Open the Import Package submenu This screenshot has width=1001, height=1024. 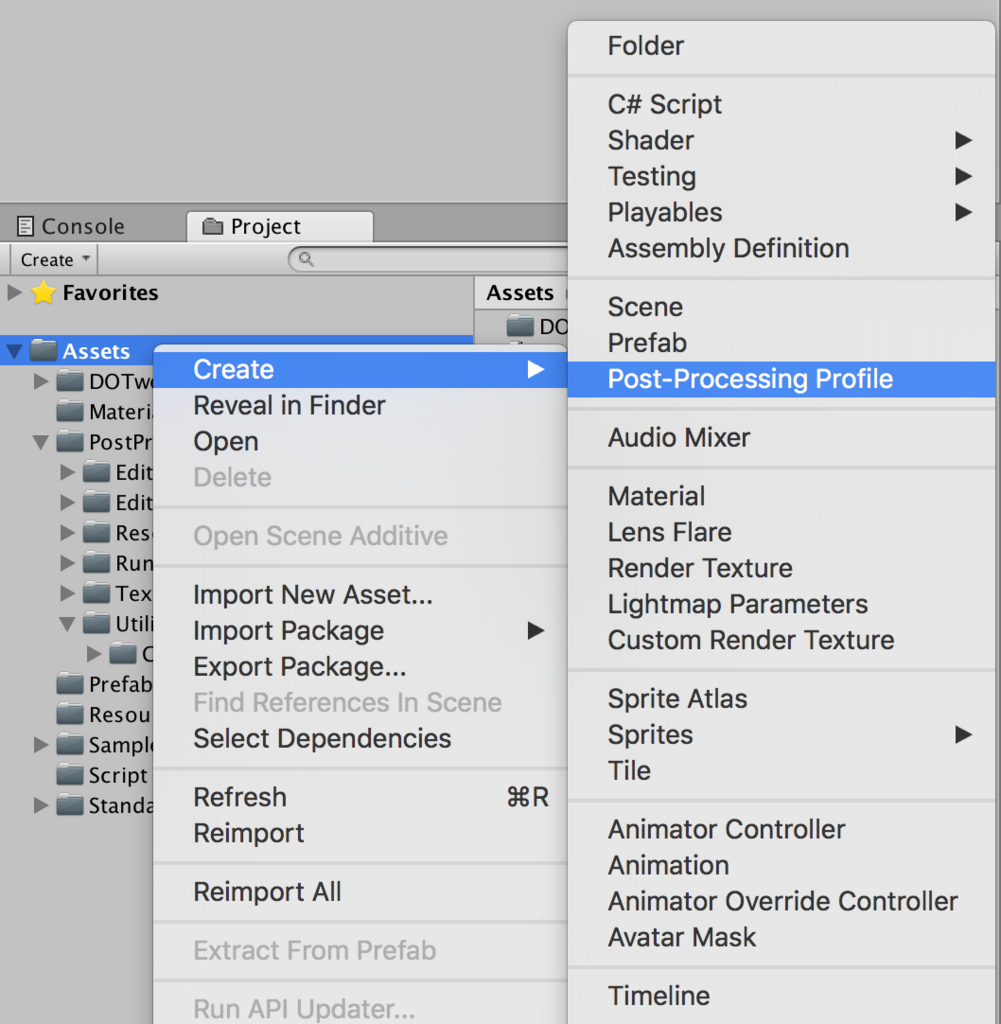click(x=360, y=631)
